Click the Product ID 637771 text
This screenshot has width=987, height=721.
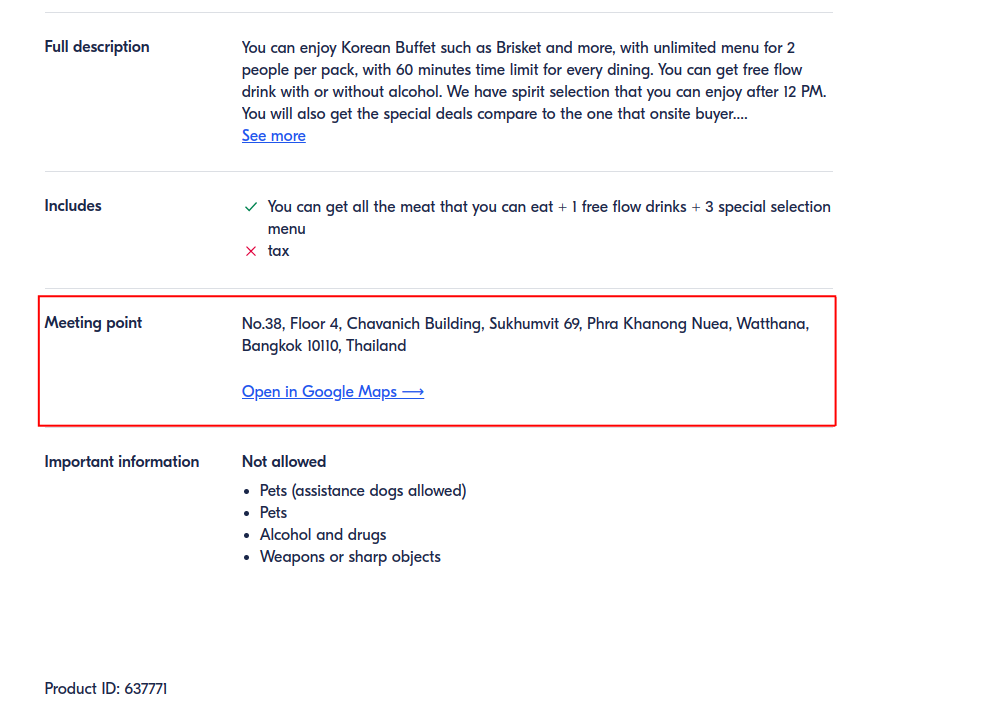click(x=106, y=689)
